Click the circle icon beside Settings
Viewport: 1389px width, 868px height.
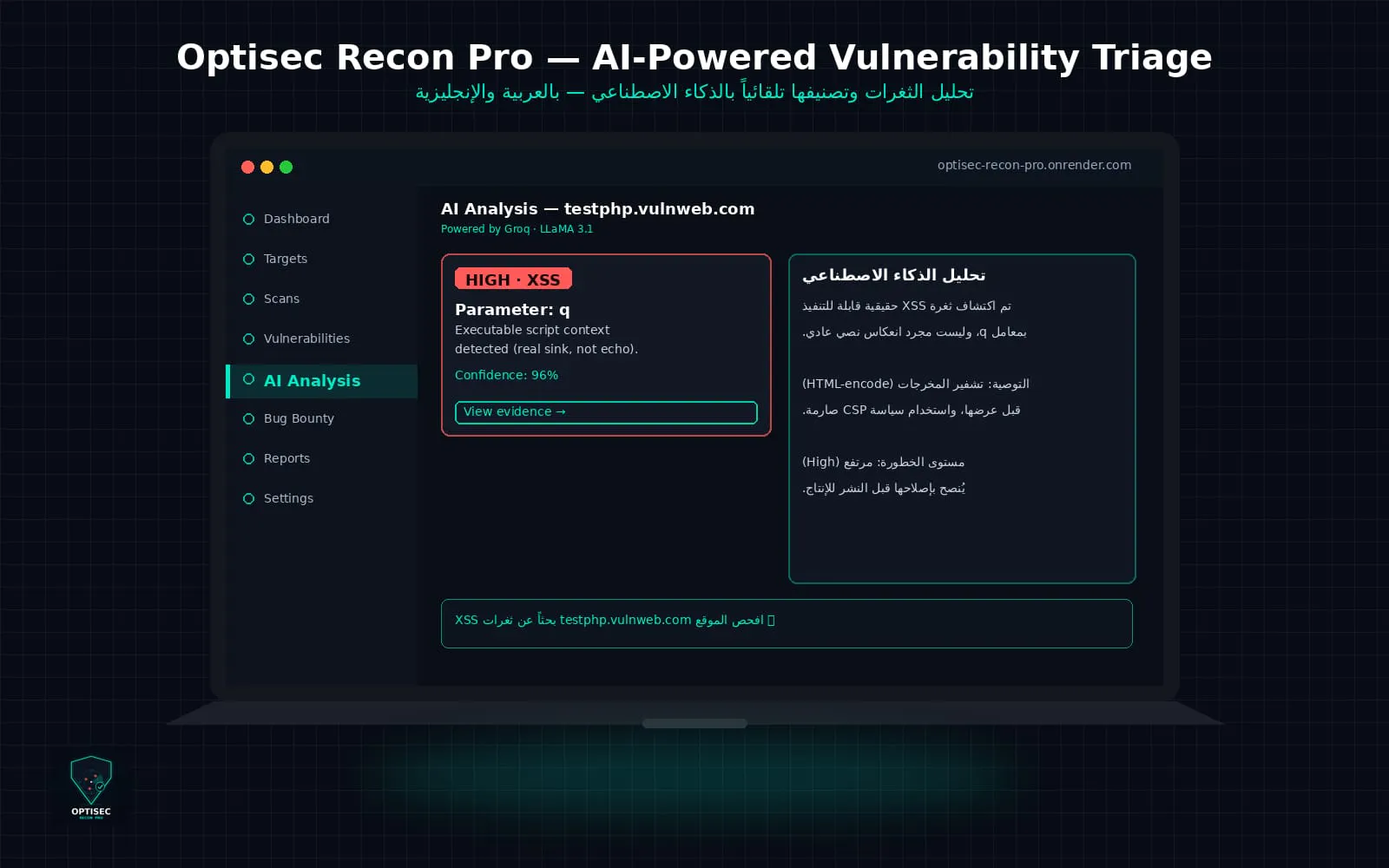click(x=248, y=498)
